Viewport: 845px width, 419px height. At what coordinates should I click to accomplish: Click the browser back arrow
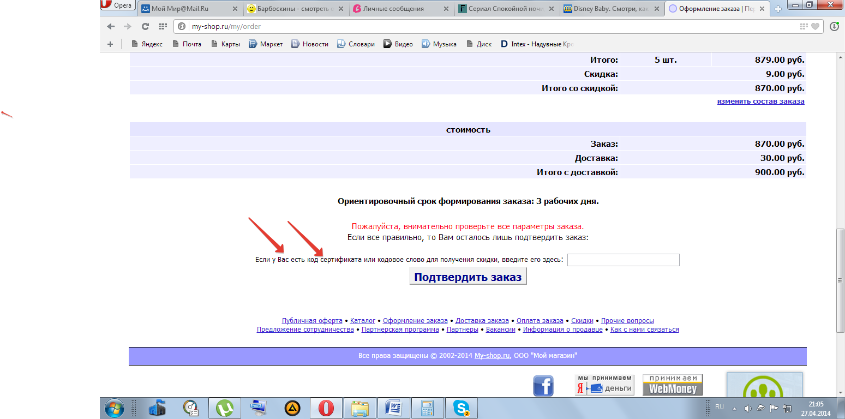(x=112, y=26)
